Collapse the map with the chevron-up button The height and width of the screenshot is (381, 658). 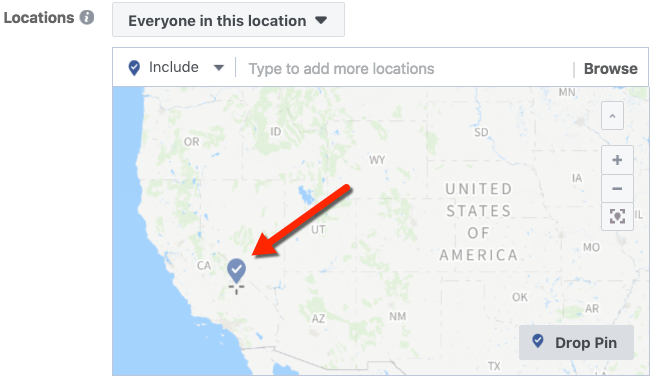(x=612, y=116)
